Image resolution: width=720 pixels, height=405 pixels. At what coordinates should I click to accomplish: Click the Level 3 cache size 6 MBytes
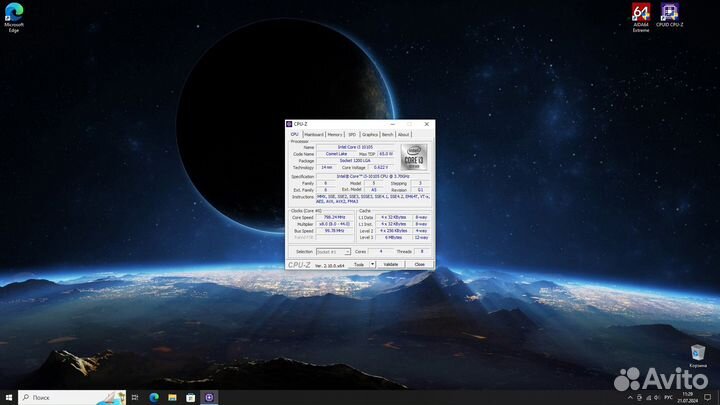coord(393,237)
